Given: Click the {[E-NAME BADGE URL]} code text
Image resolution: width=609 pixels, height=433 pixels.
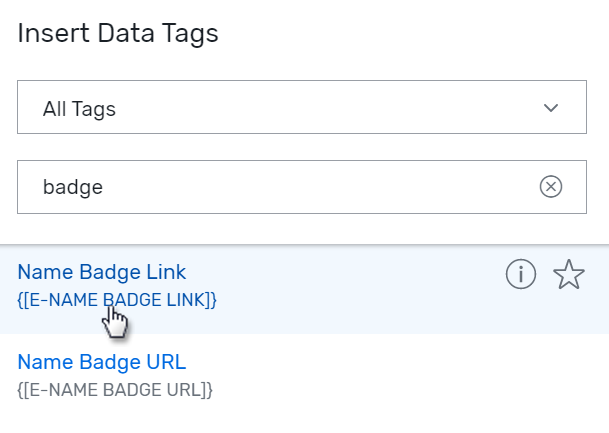Looking at the screenshot, I should (x=115, y=389).
